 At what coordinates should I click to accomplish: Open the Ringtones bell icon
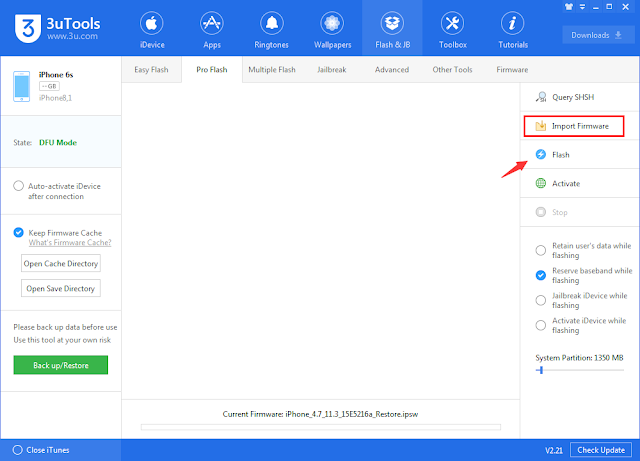[272, 23]
